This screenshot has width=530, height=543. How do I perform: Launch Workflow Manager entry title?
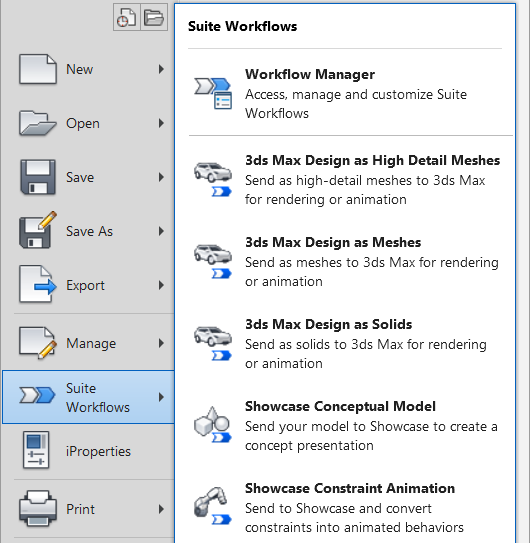[x=310, y=74]
